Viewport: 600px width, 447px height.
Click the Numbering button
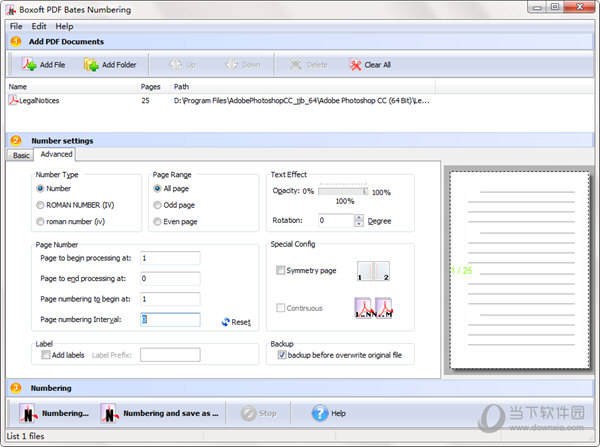point(54,413)
